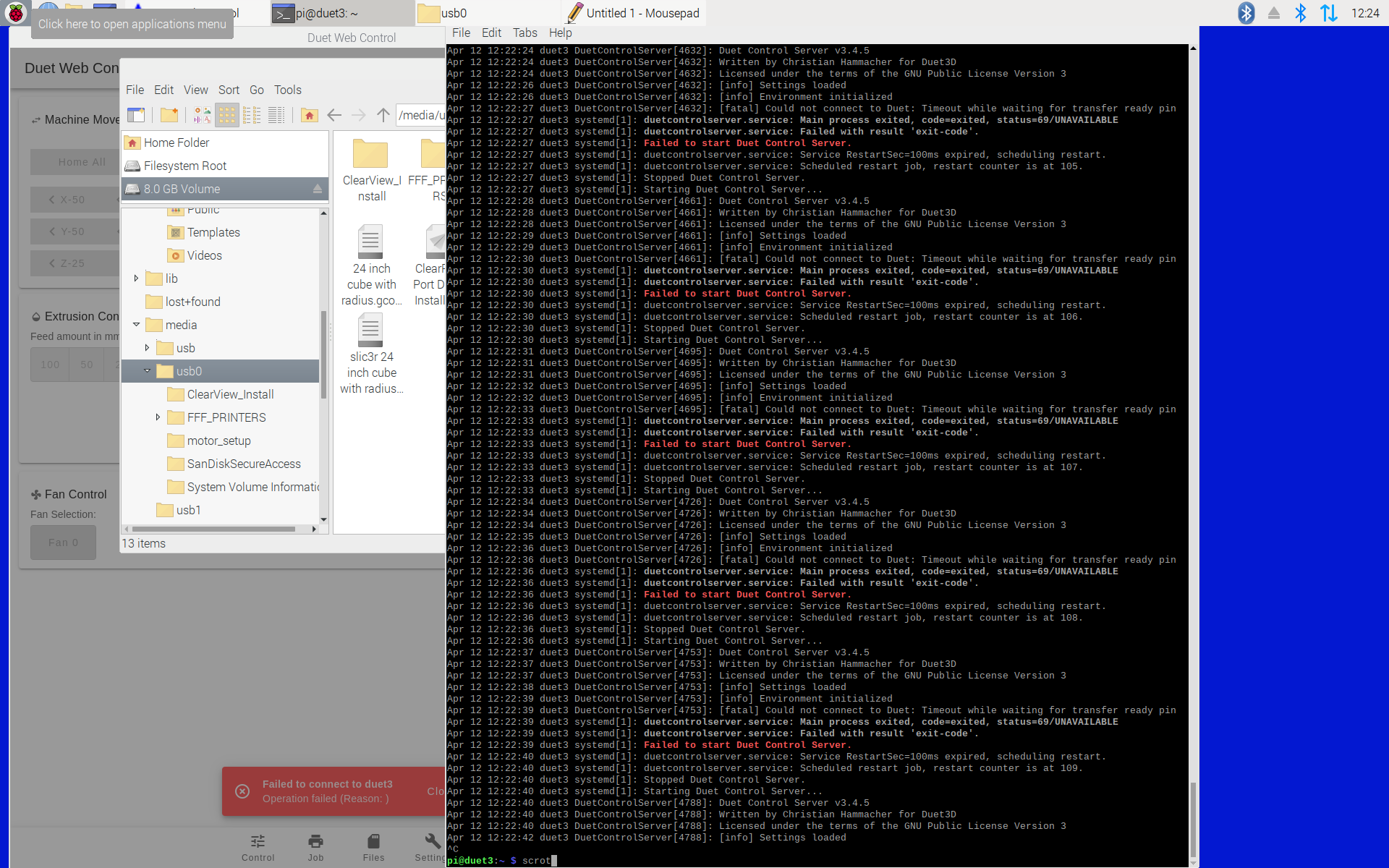Switch to detailed list view in file manager

point(276,115)
